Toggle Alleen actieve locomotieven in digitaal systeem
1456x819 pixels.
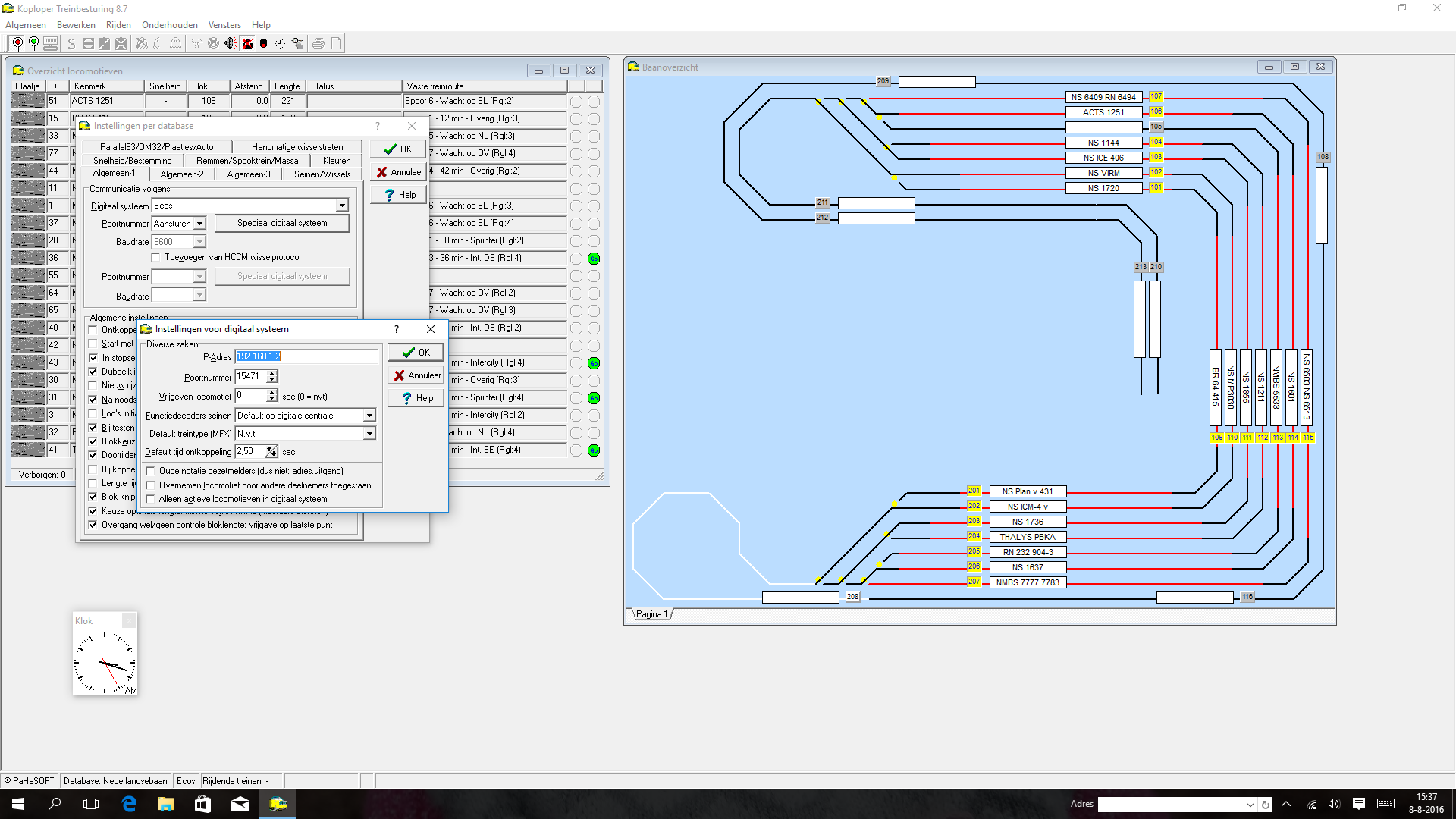pyautogui.click(x=152, y=499)
